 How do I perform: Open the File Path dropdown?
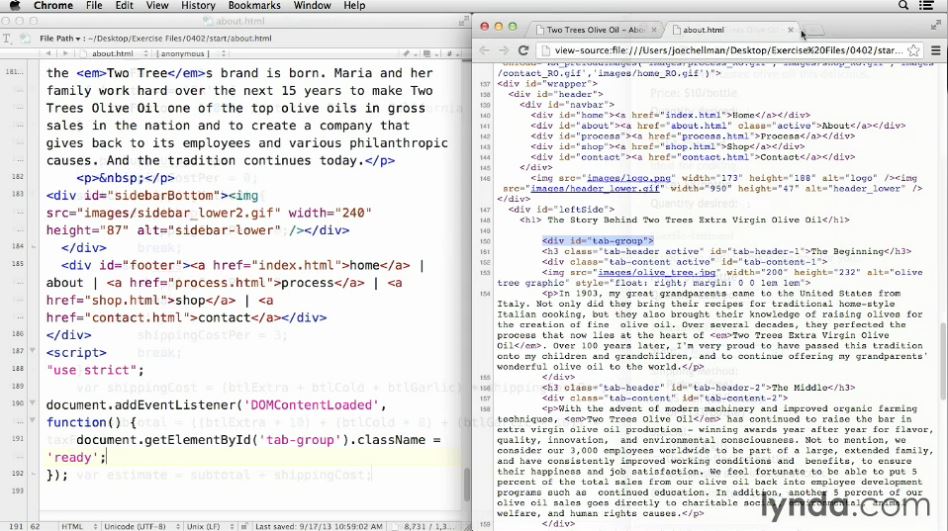tap(60, 38)
